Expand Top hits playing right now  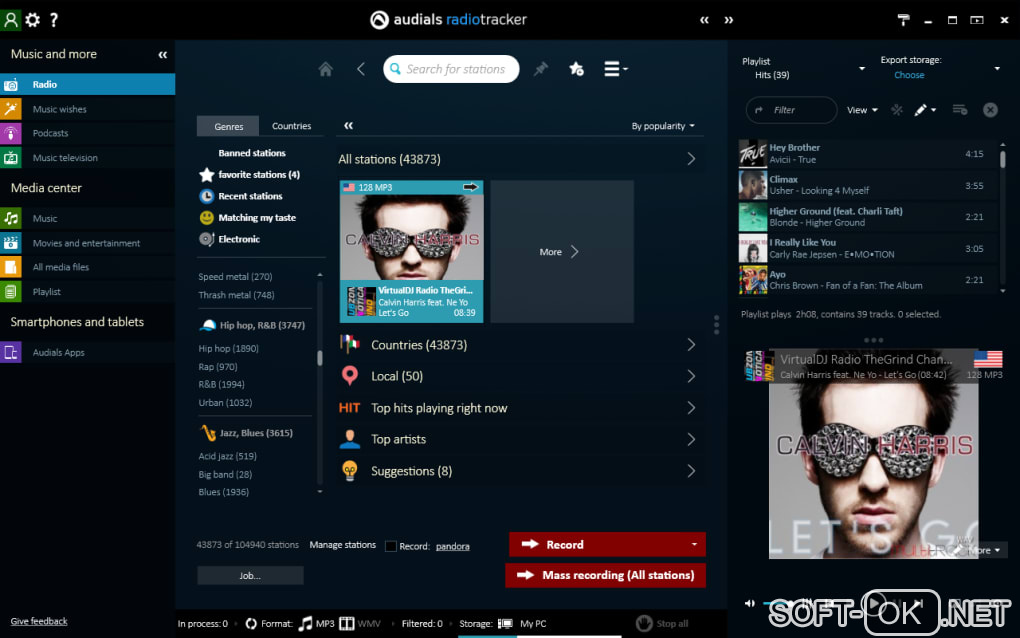tap(518, 408)
